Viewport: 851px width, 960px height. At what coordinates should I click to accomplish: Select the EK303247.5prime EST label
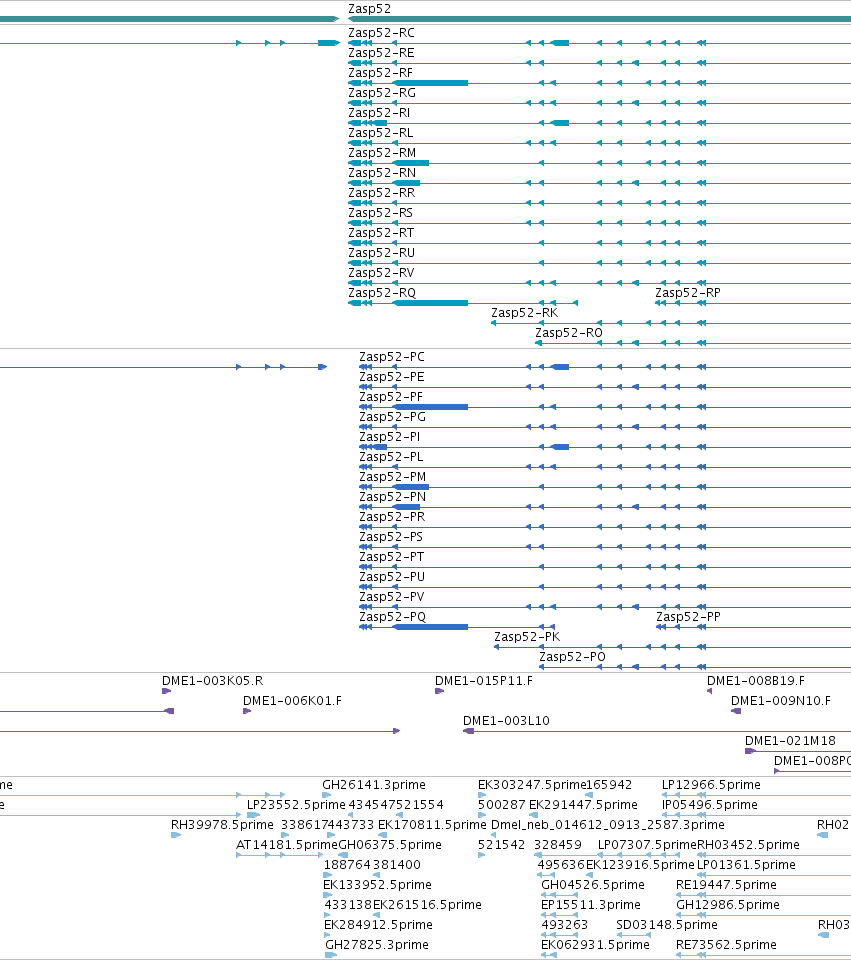[x=532, y=785]
